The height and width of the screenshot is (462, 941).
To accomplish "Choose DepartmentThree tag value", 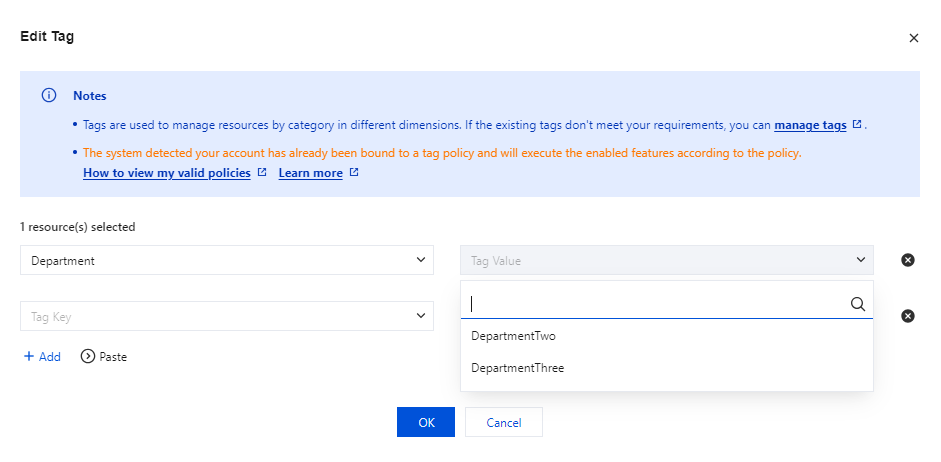I will [518, 368].
